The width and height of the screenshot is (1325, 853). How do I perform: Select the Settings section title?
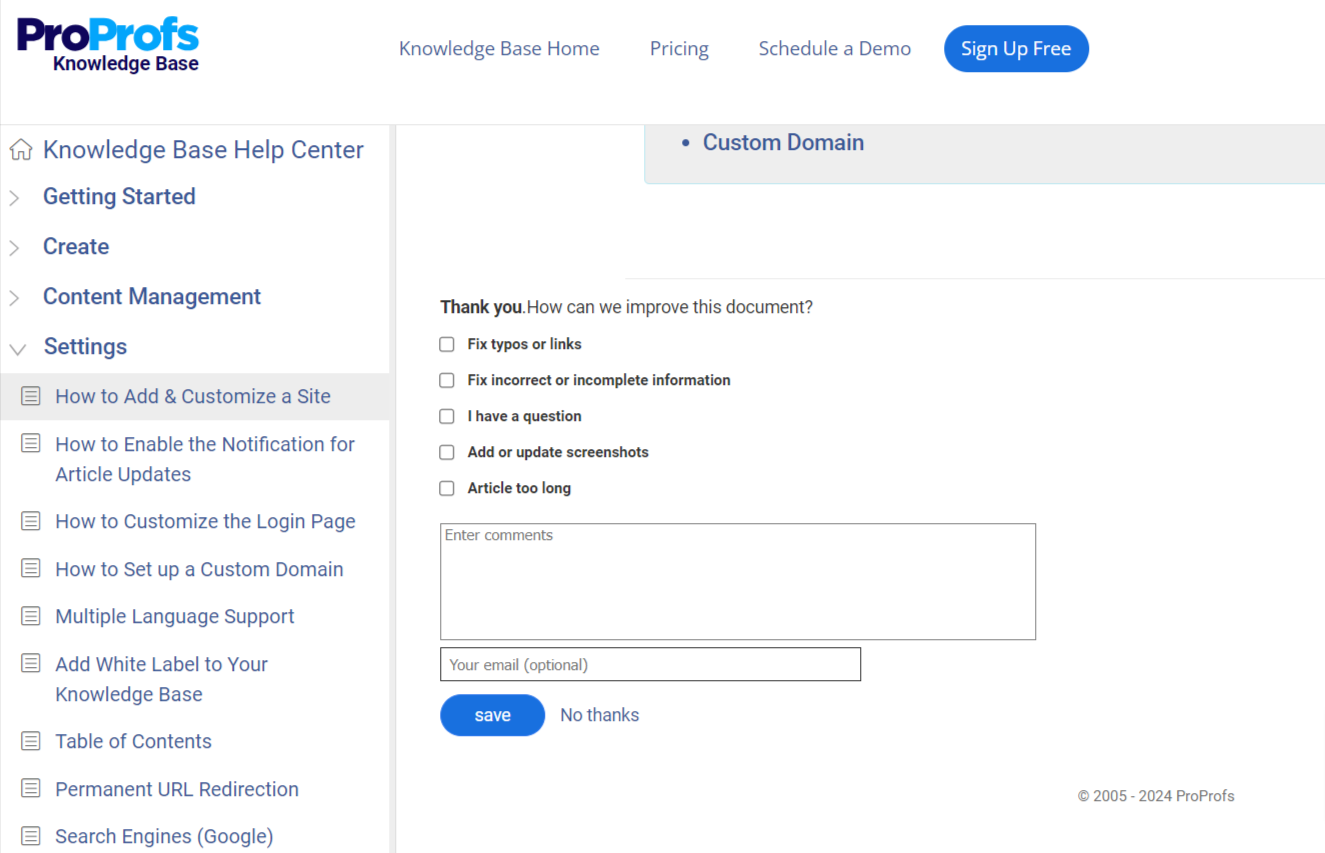[x=85, y=346]
